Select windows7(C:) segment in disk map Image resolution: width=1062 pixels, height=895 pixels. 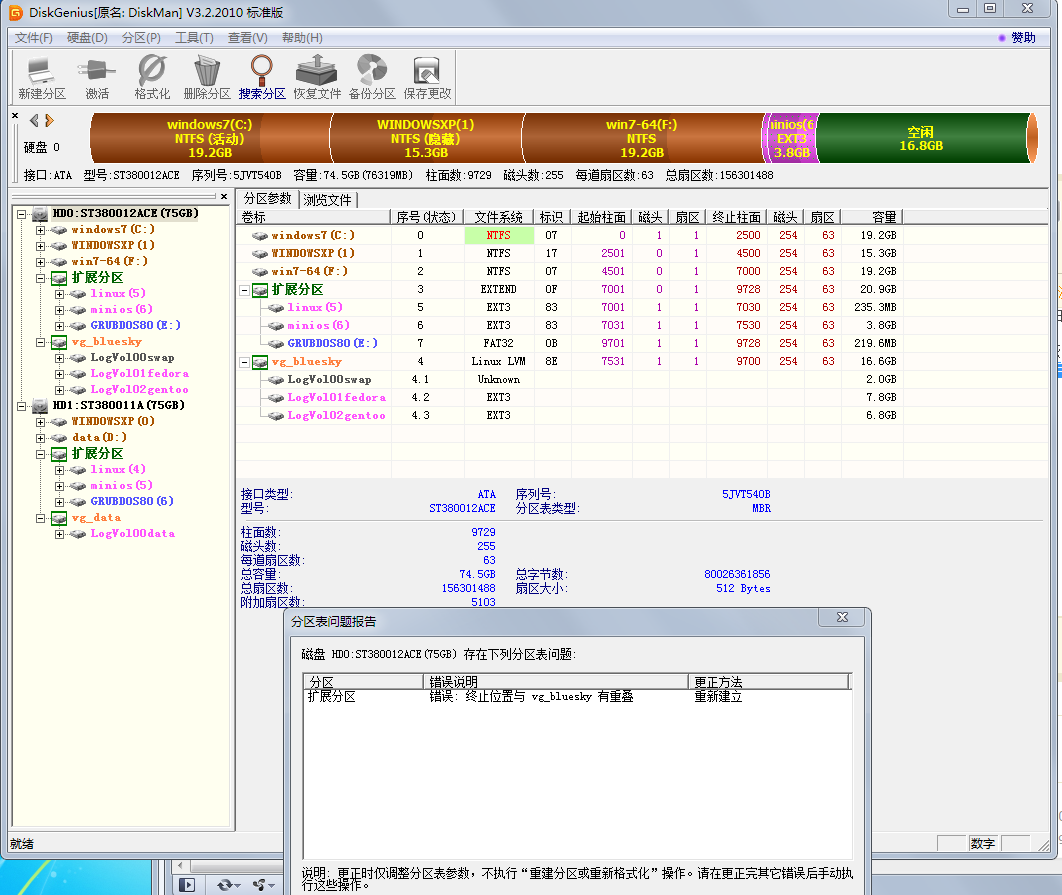[210, 138]
